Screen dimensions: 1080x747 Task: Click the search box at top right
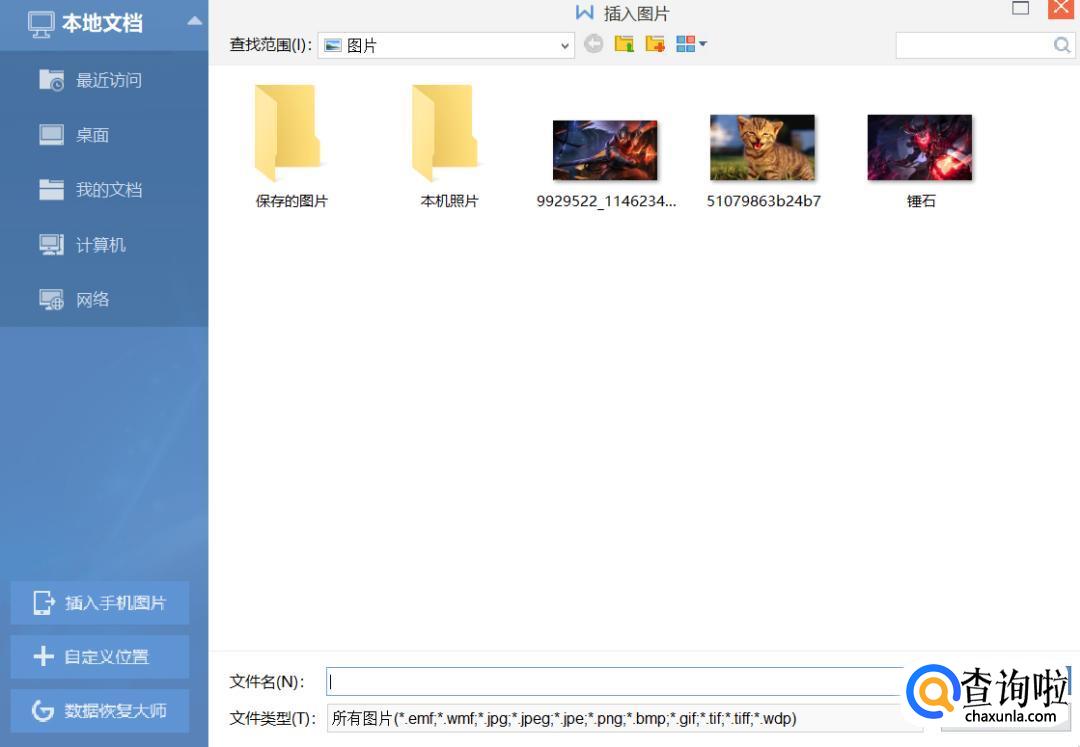974,45
